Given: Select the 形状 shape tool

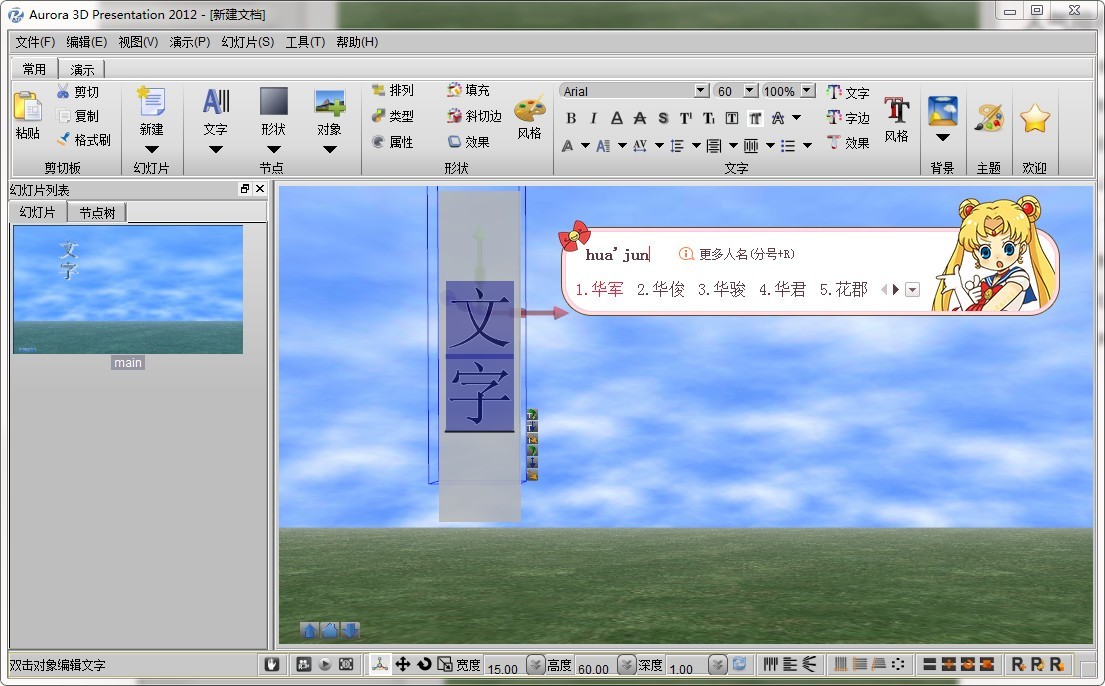Looking at the screenshot, I should tap(272, 110).
